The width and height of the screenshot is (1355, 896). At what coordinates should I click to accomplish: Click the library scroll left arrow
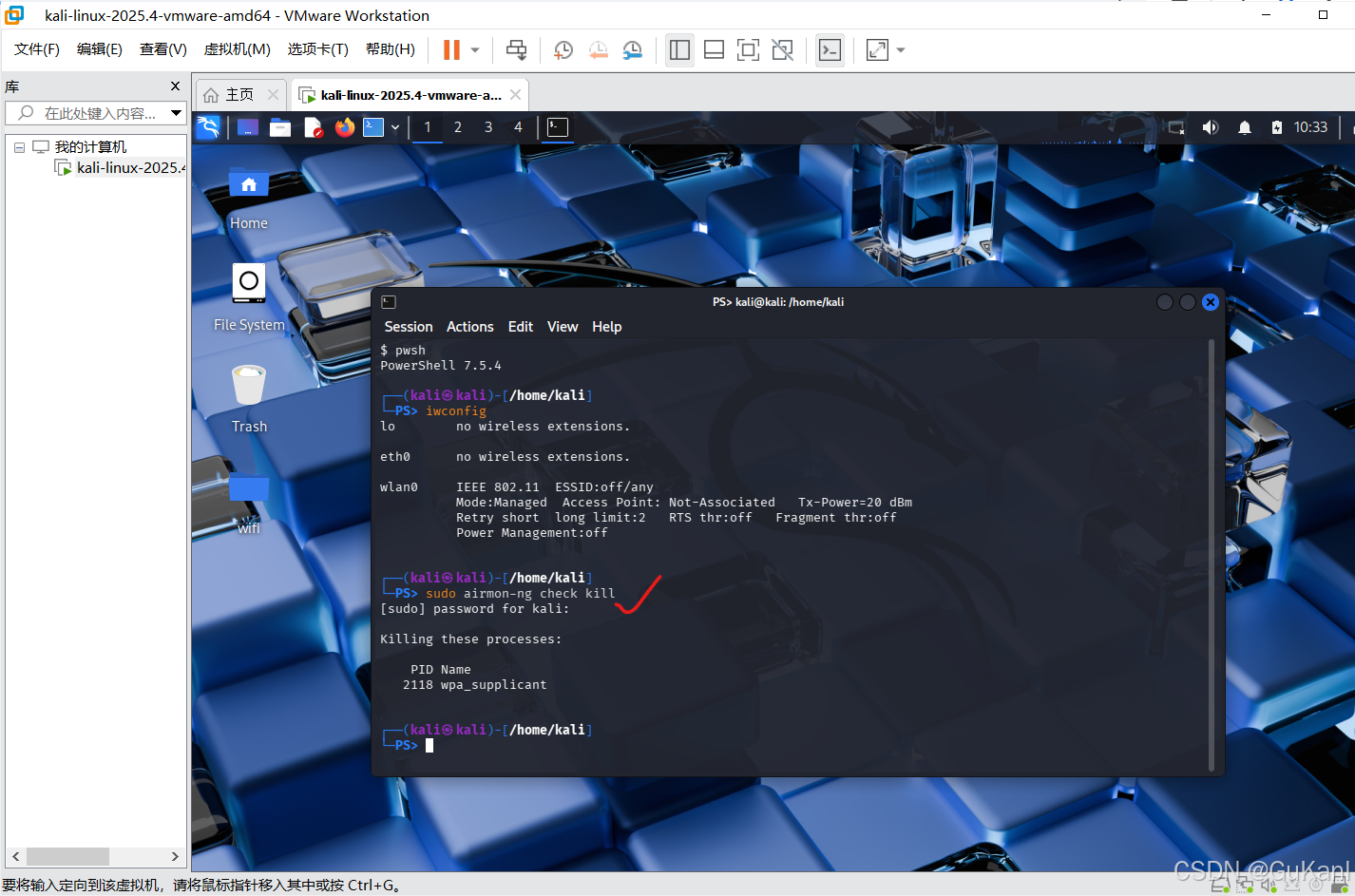click(x=16, y=856)
